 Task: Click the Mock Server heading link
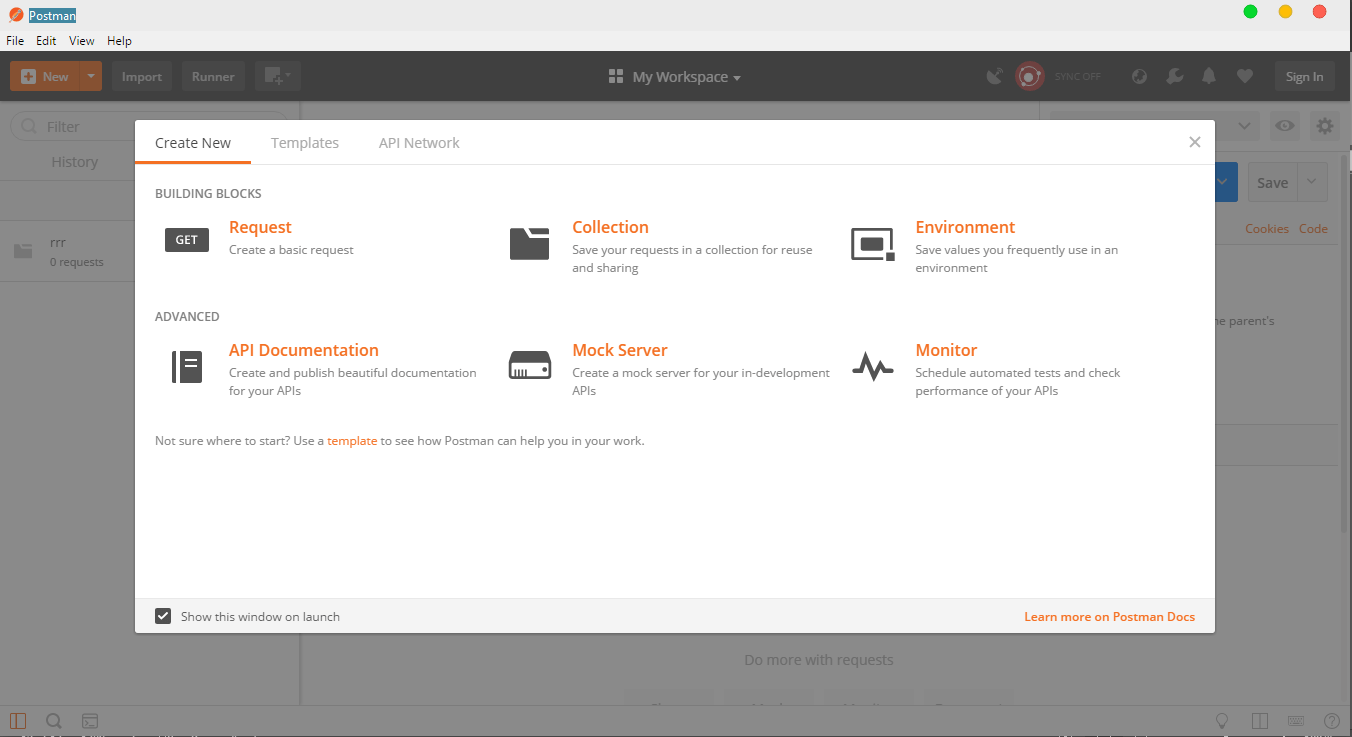tap(620, 350)
